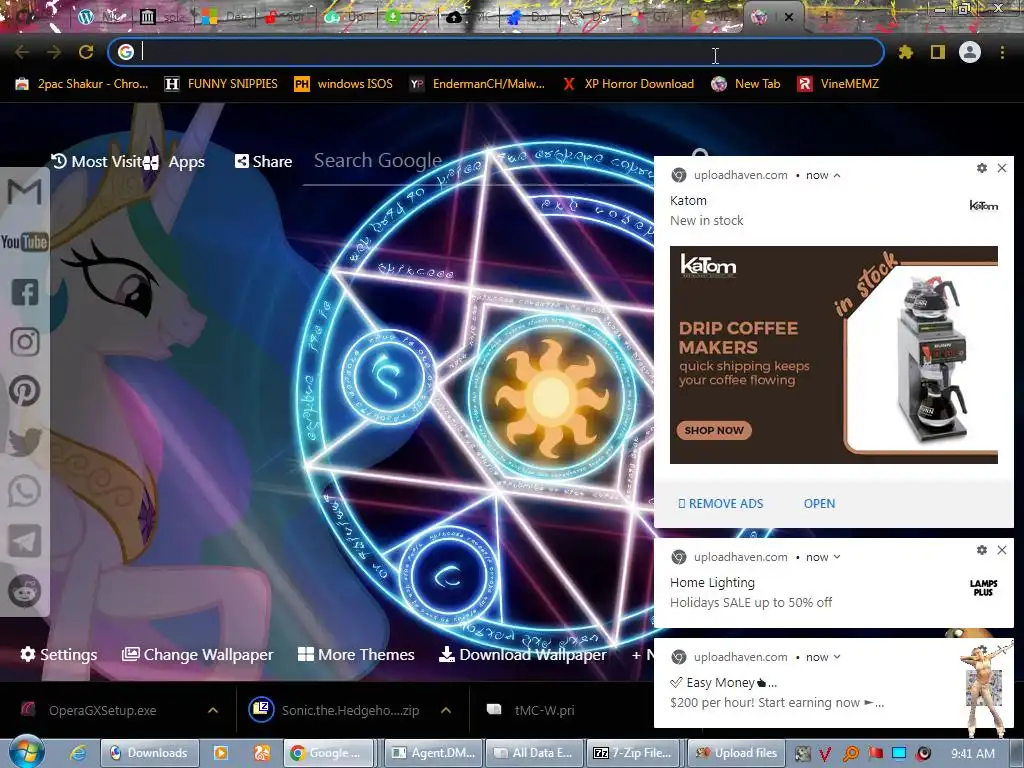Dismiss the Home Lighting notification
The height and width of the screenshot is (768, 1024).
coord(1002,550)
